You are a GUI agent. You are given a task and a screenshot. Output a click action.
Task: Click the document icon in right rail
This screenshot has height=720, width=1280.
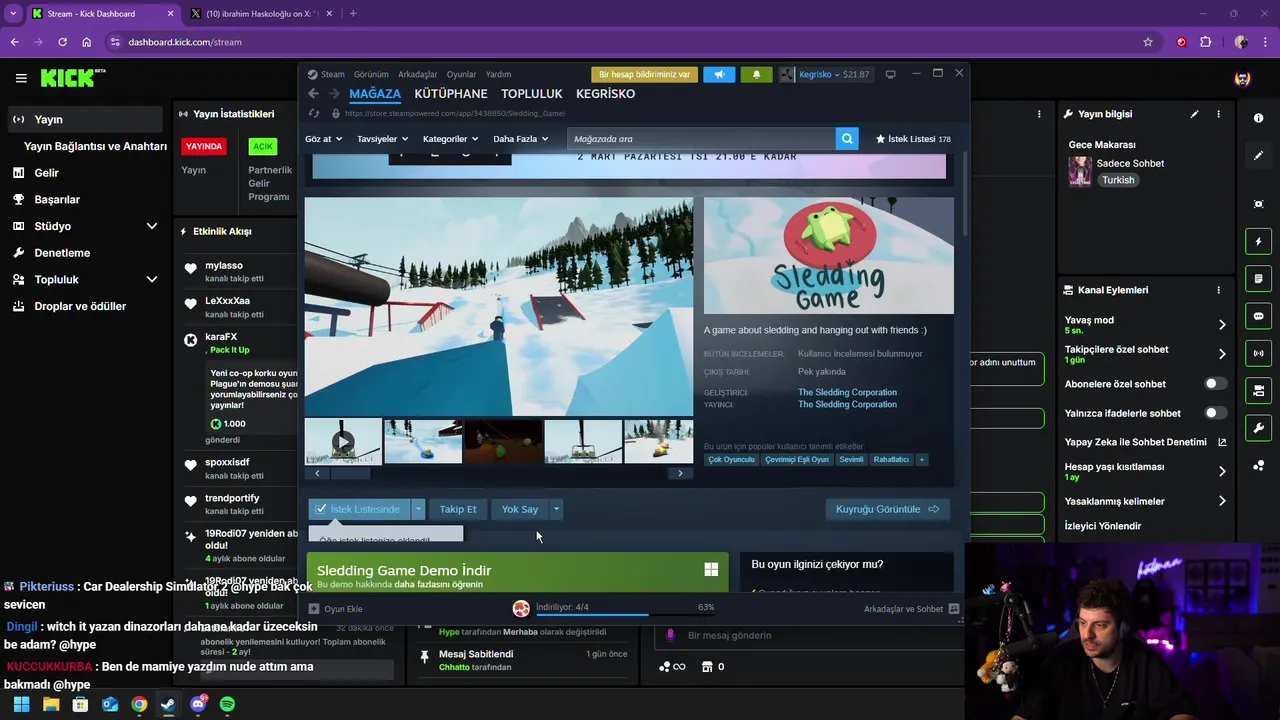coord(1258,278)
